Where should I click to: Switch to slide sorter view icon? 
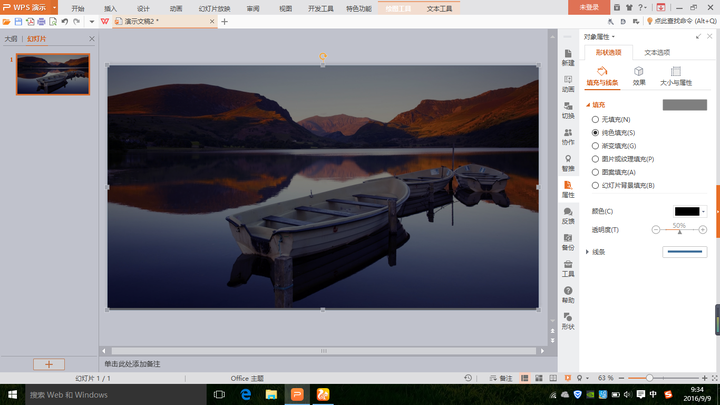pyautogui.click(x=539, y=378)
